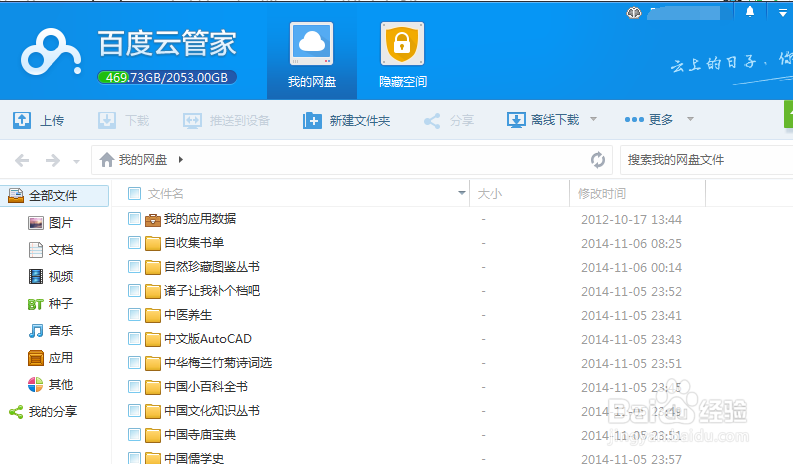Open the 文件名 column dropdown arrow

(x=461, y=193)
